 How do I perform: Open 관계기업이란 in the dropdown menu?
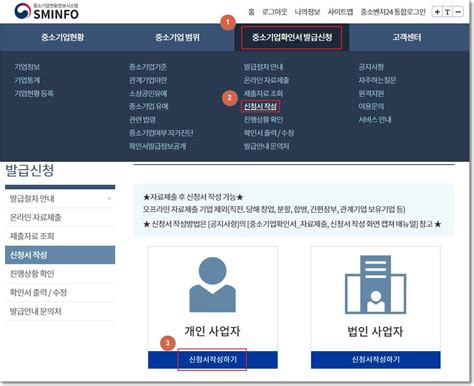[148, 80]
